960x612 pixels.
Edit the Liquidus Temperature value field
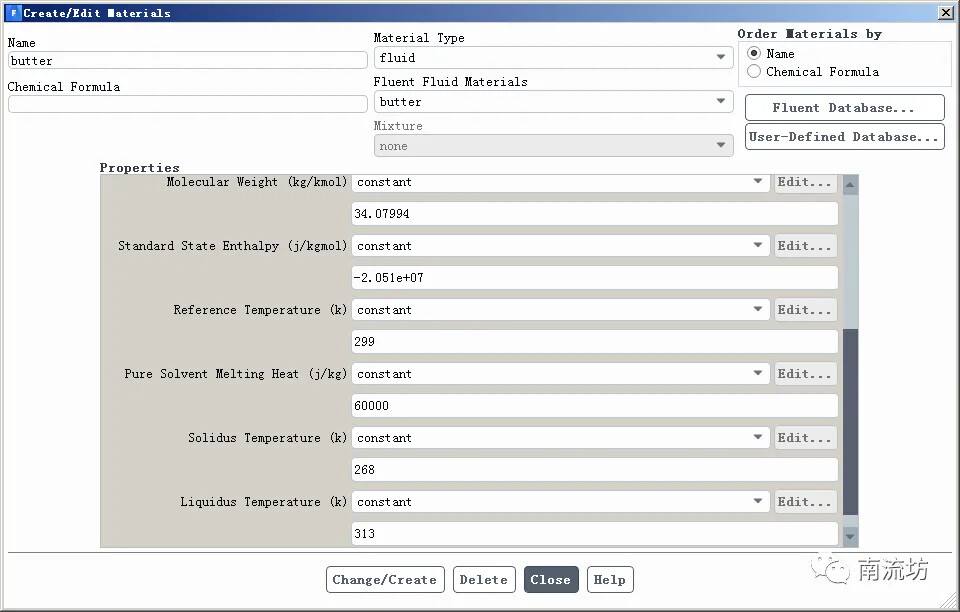pyautogui.click(x=594, y=534)
